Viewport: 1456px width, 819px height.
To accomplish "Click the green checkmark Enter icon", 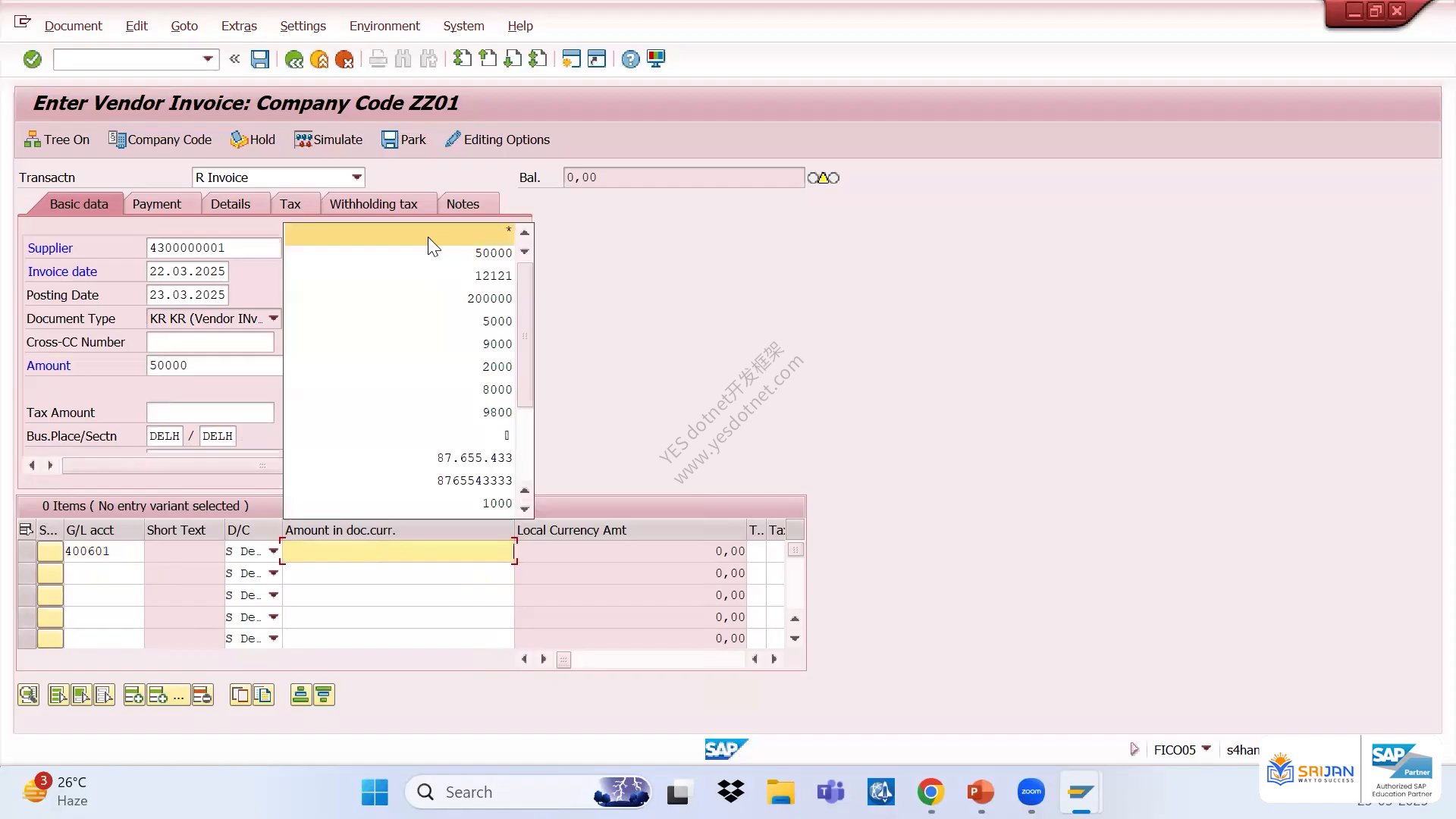I will coord(32,59).
